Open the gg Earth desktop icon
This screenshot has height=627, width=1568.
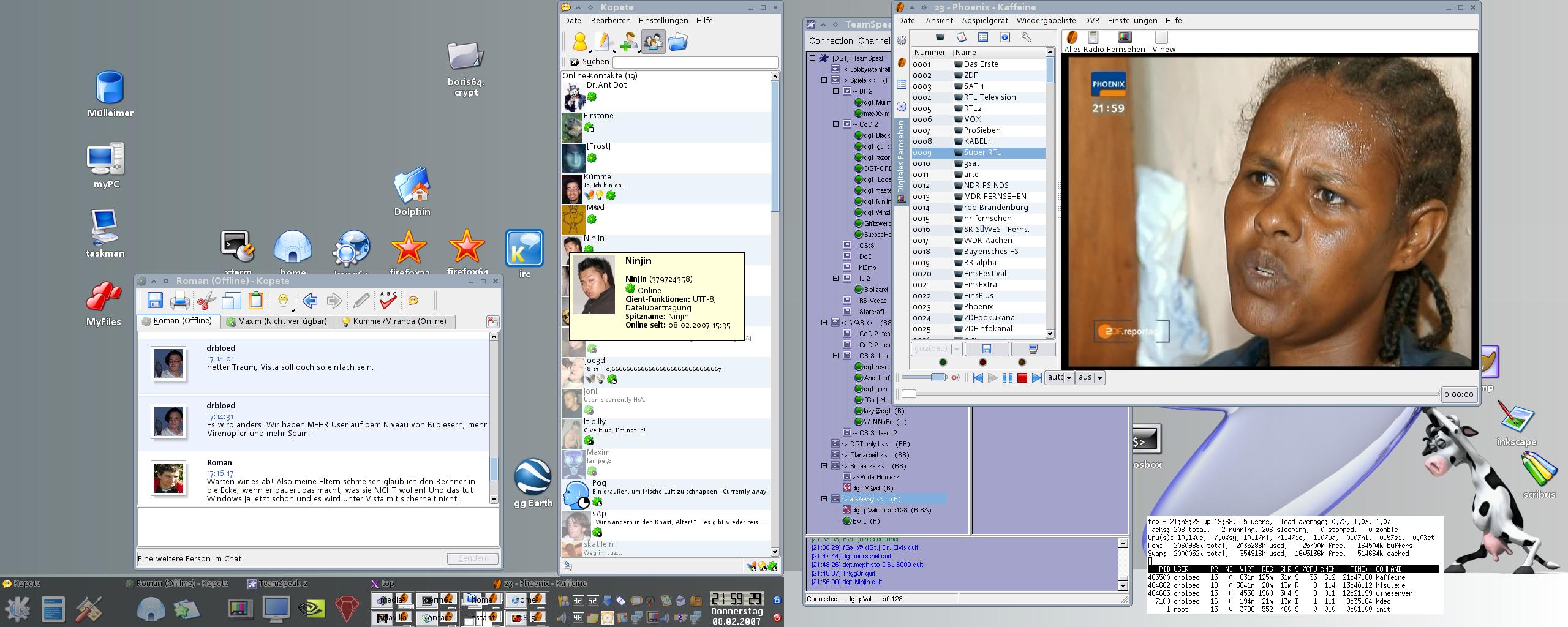click(x=533, y=484)
